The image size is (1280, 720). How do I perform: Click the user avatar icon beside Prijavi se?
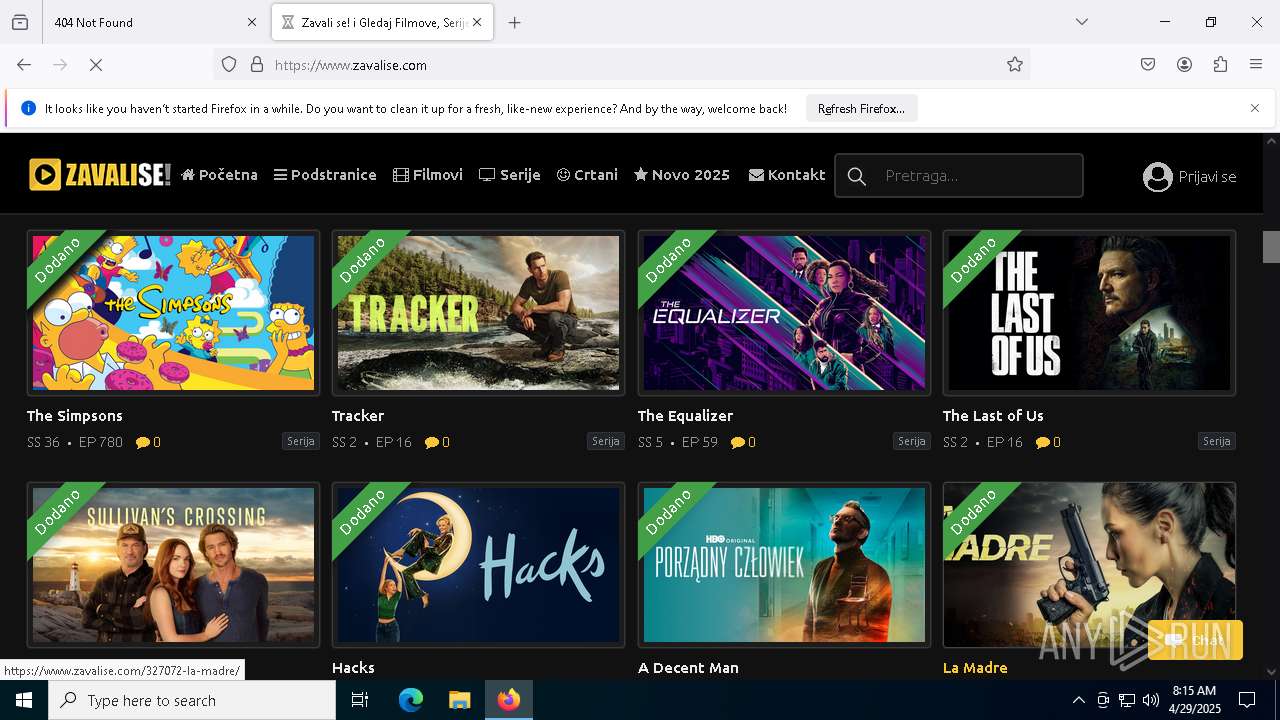click(x=1157, y=176)
